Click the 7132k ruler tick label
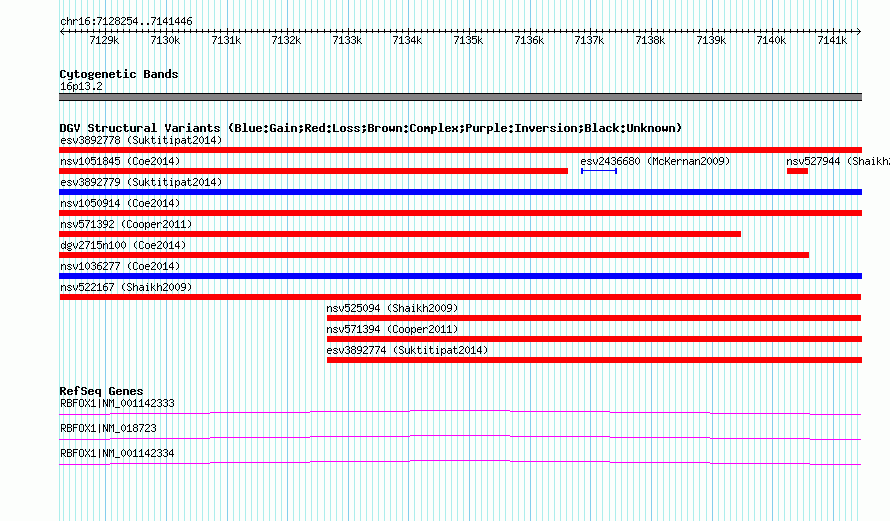Image resolution: width=890 pixels, height=521 pixels. (286, 40)
